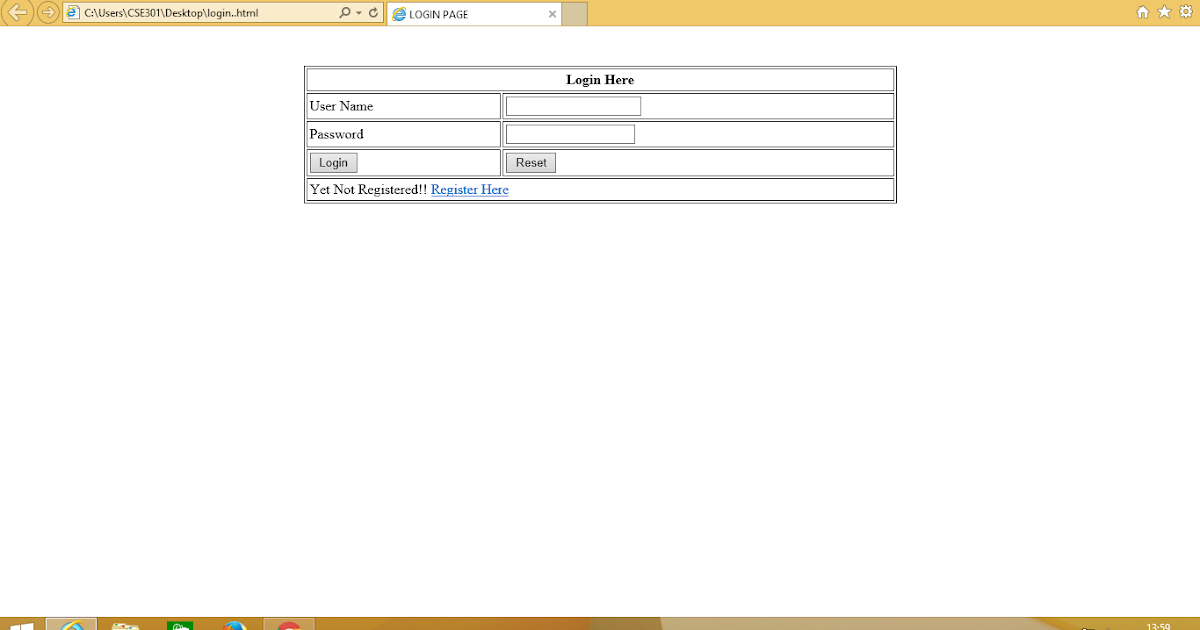Click inside the Password field
This screenshot has height=630, width=1200.
pos(570,133)
